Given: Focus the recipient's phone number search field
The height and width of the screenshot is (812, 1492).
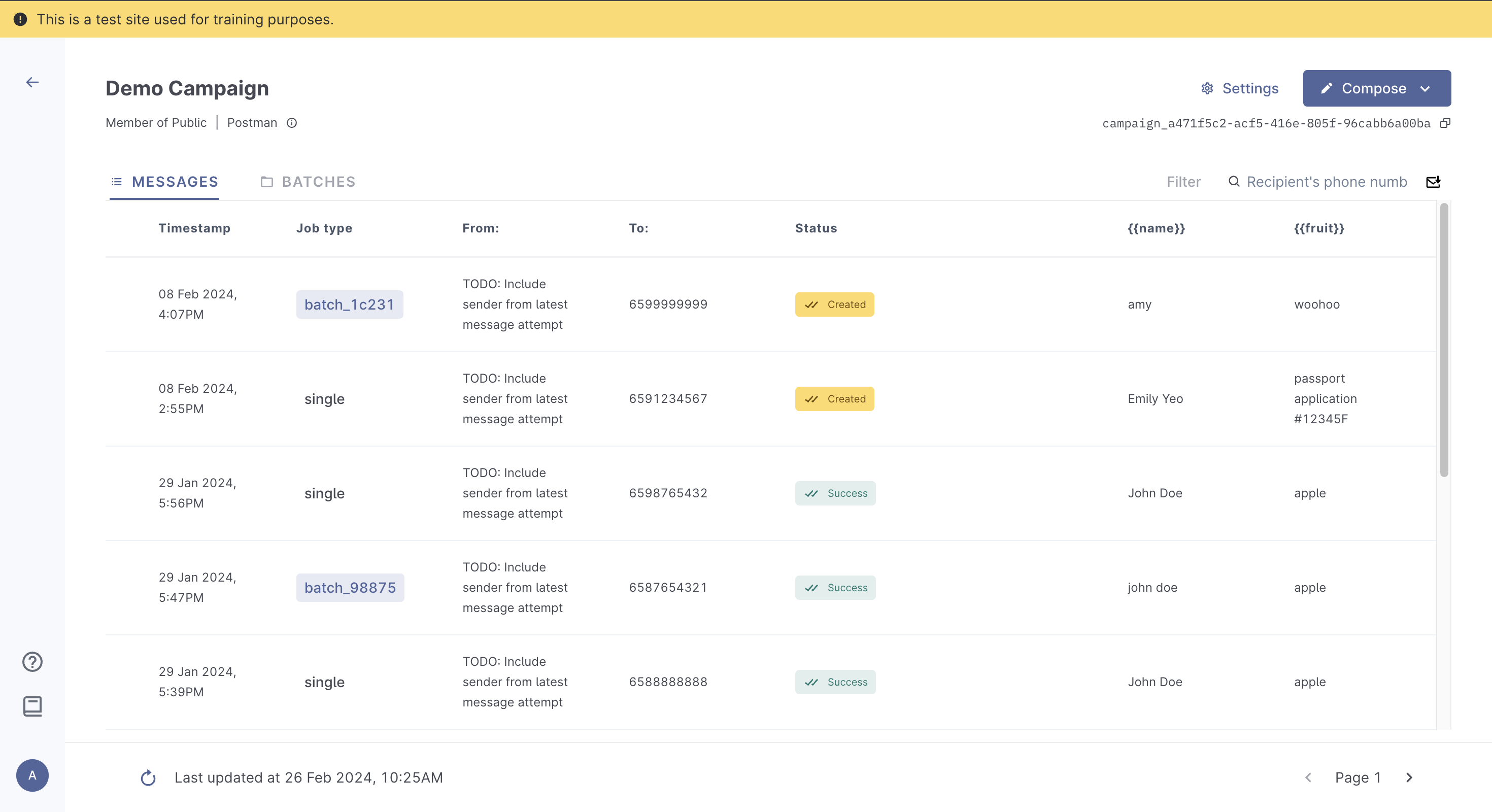Looking at the screenshot, I should coord(1327,182).
